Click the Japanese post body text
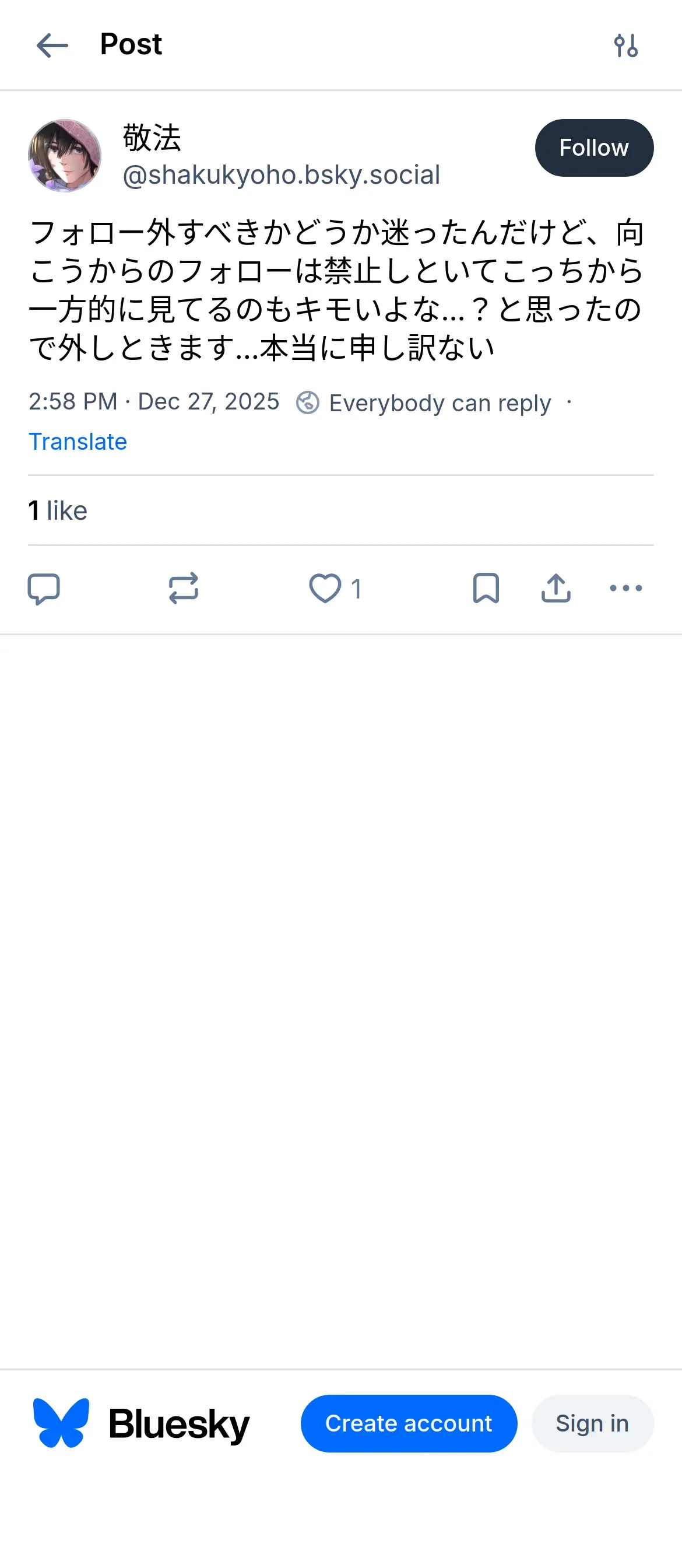 [x=336, y=290]
